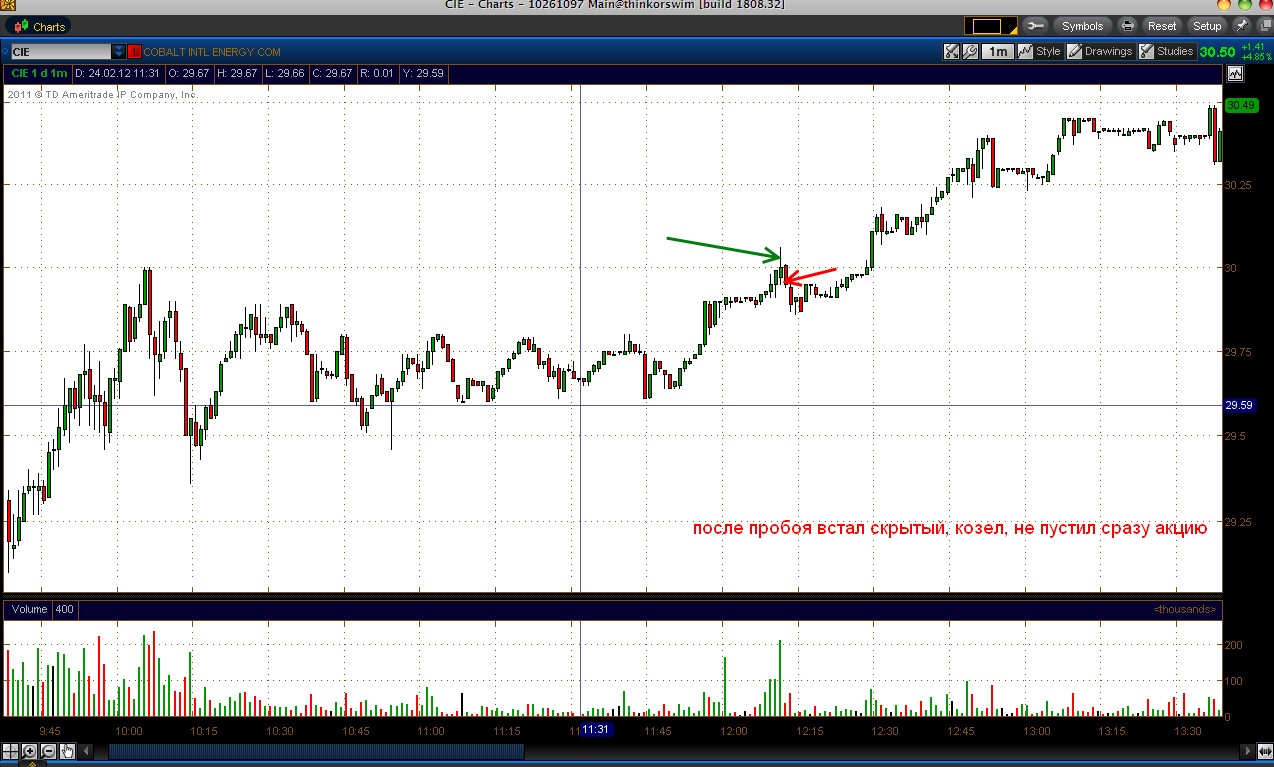This screenshot has width=1274, height=767.
Task: Click the COBALT INTL ENERGY COM company name
Action: click(212, 52)
